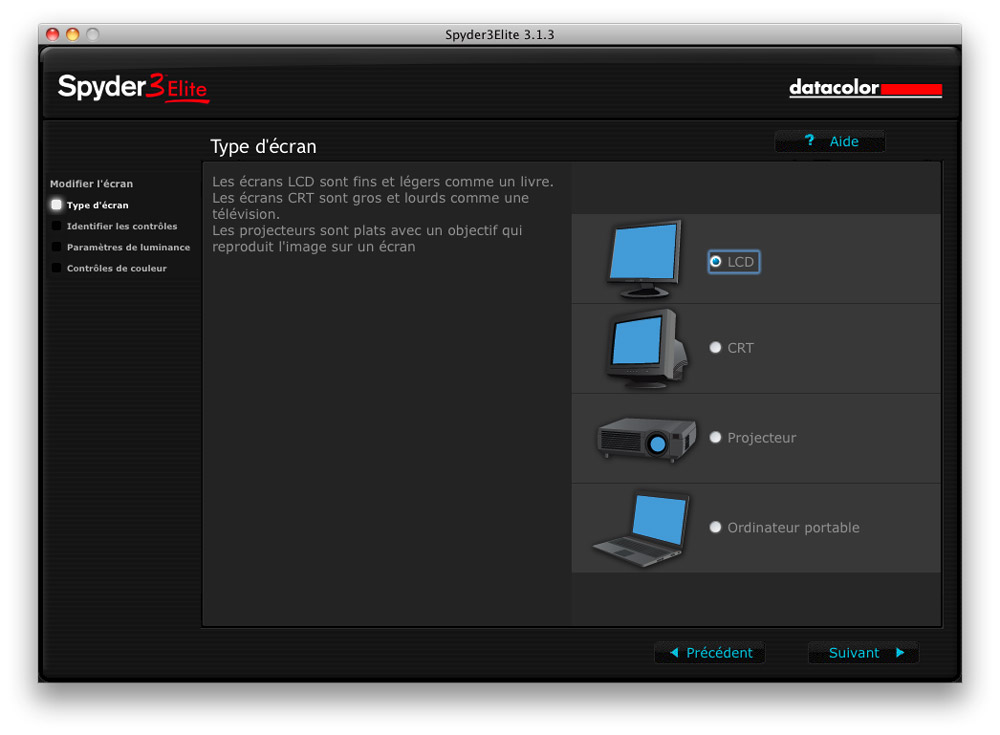Click the Spyder3 Elite logo
This screenshot has height=735, width=1000.
(x=133, y=88)
